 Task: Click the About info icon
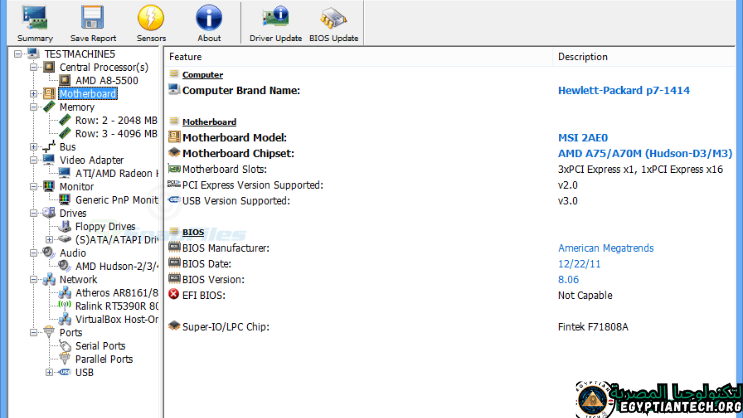click(x=209, y=22)
